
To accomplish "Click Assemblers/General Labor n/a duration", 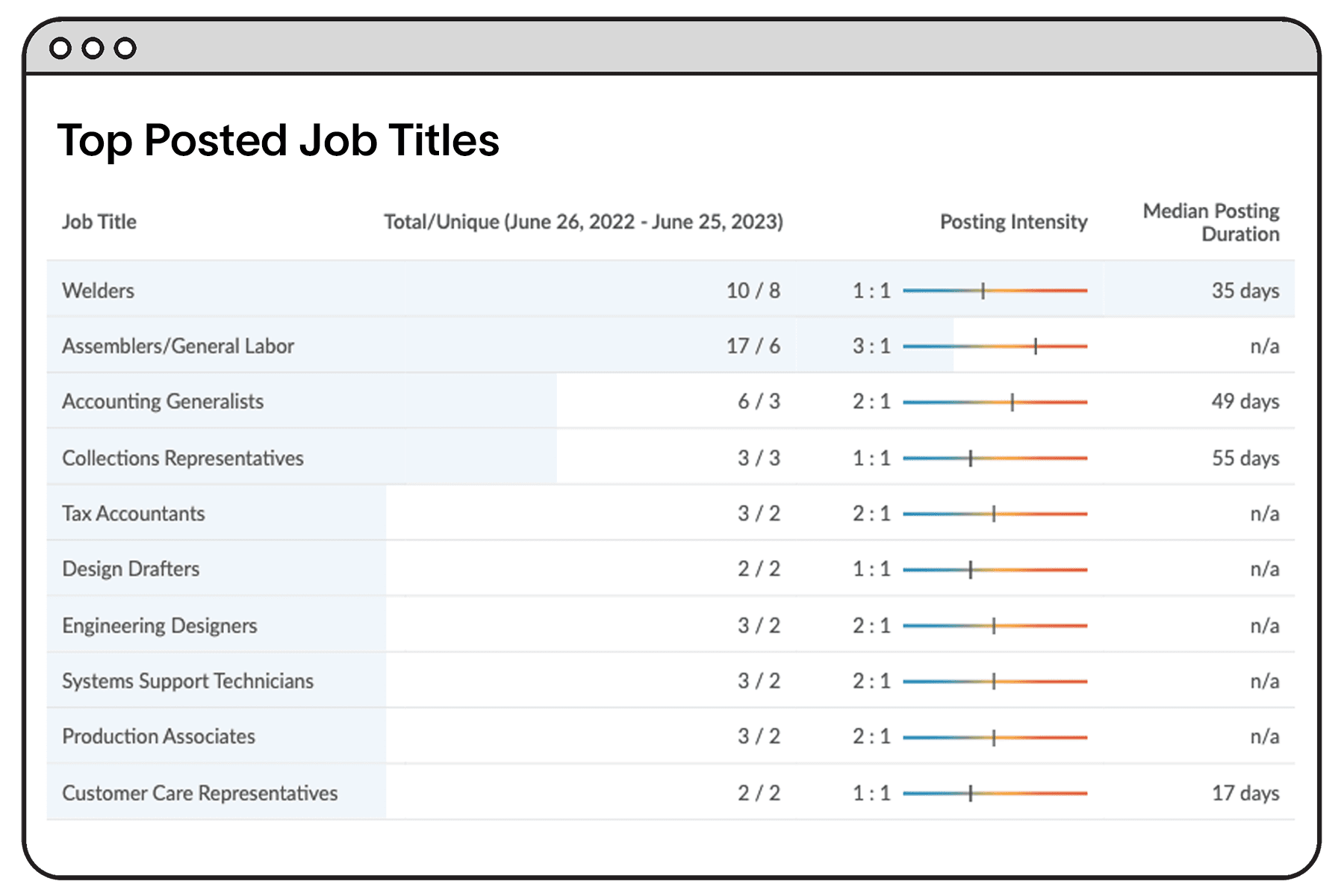I will 1265,346.
